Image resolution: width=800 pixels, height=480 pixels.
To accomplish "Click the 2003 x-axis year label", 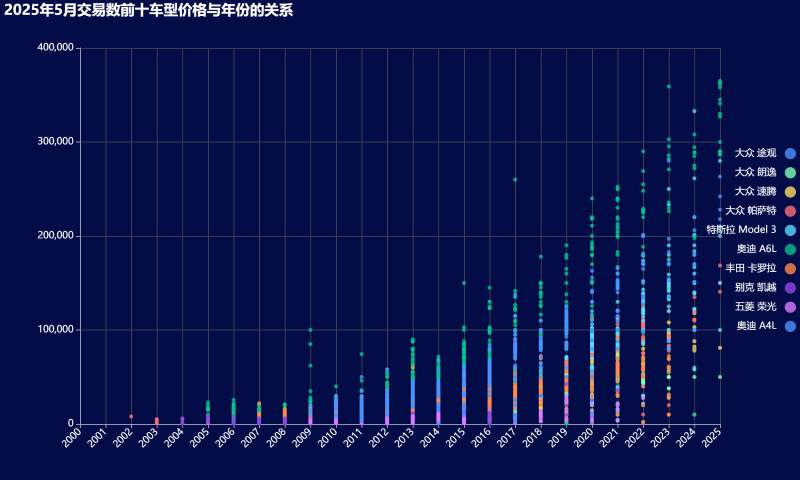I will [x=148, y=437].
